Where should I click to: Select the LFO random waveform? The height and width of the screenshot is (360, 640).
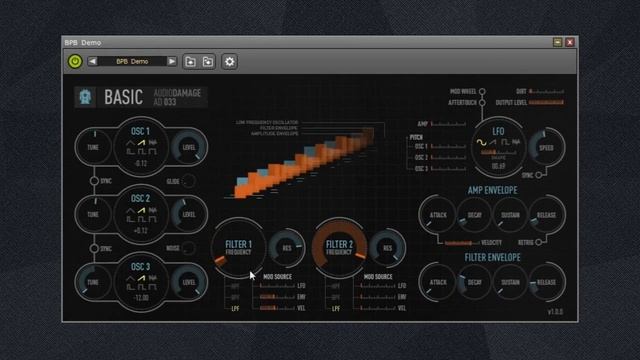click(516, 142)
